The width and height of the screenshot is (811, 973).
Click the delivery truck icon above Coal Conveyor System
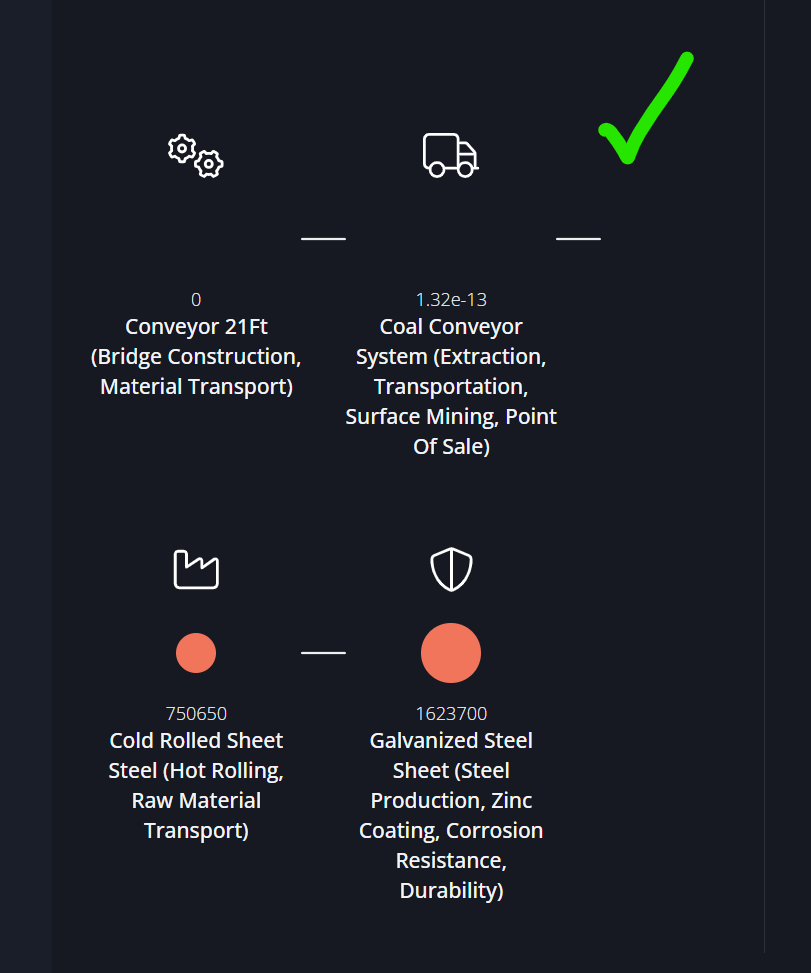pos(450,155)
